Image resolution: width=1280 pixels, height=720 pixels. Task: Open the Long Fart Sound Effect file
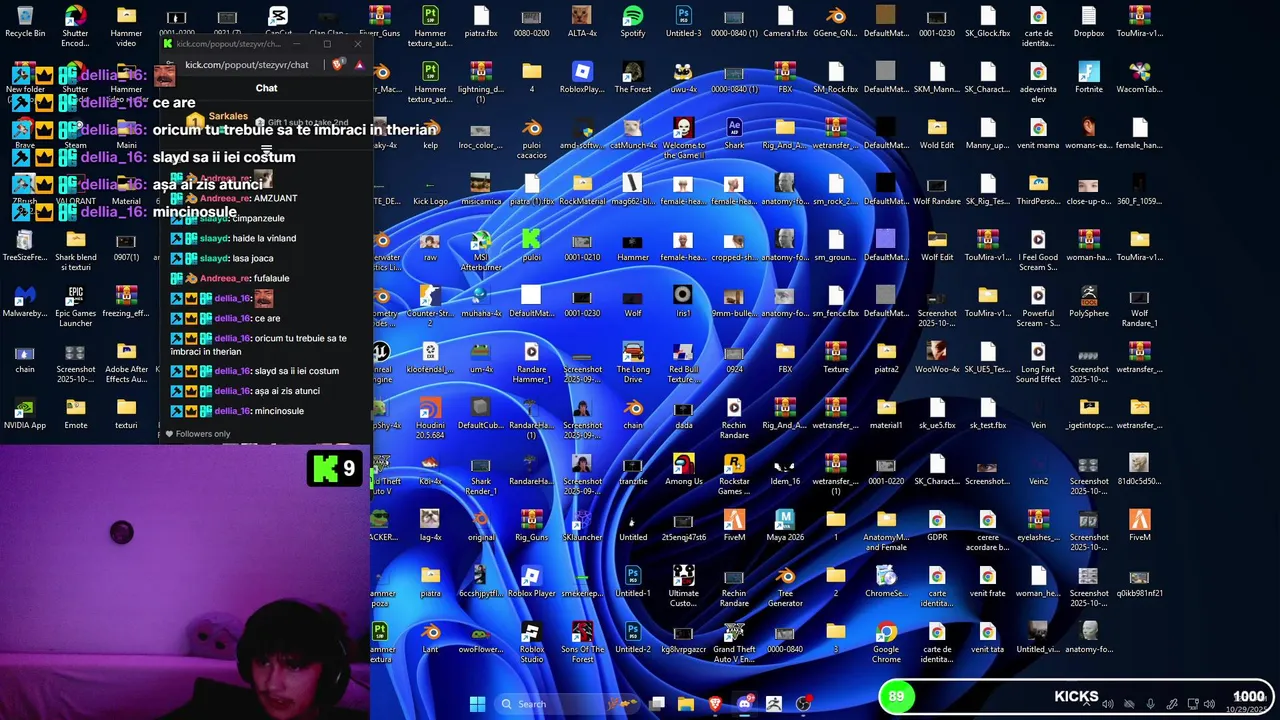(1038, 363)
